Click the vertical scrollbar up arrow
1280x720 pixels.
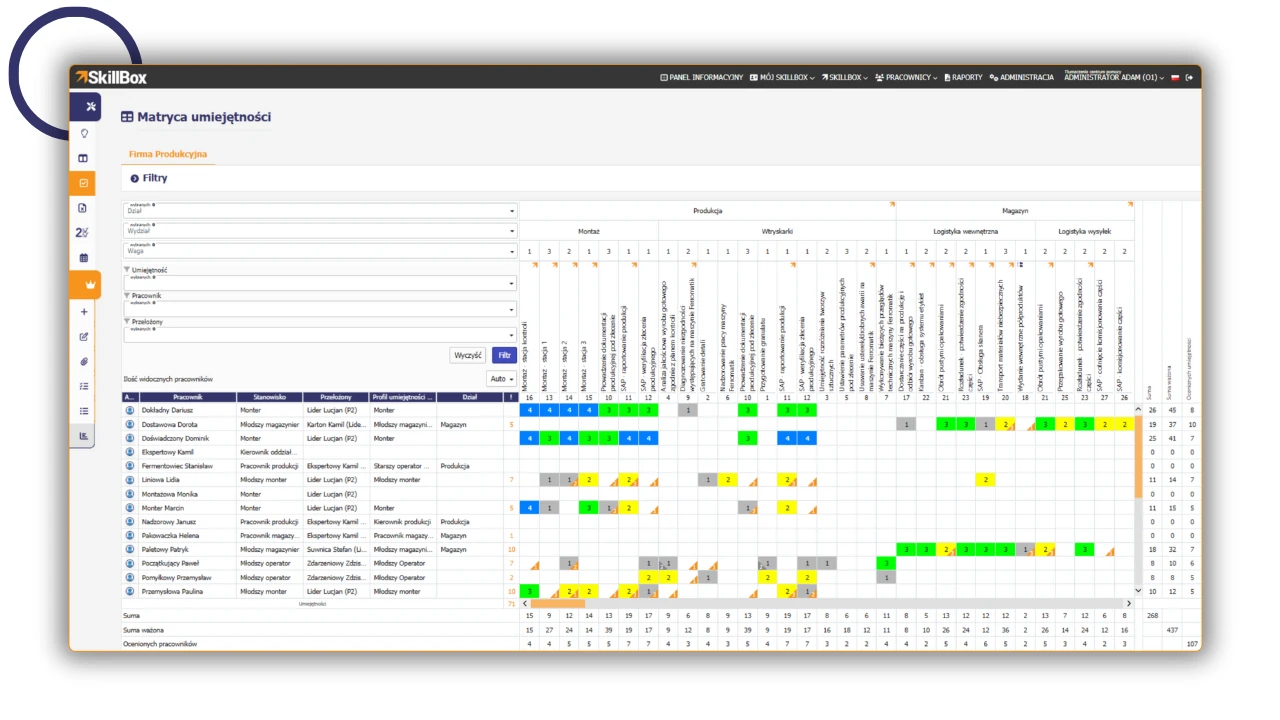click(1138, 410)
